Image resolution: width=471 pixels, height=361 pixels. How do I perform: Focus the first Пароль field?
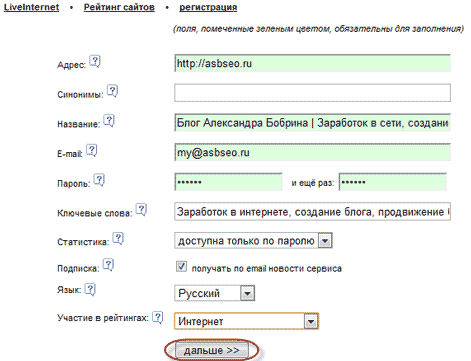[x=228, y=182]
